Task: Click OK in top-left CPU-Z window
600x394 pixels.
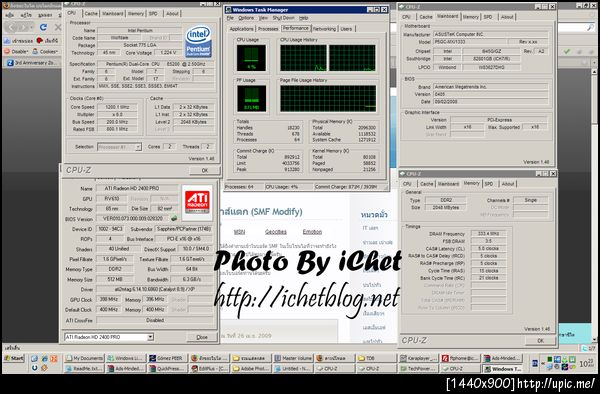Action: tap(205, 171)
